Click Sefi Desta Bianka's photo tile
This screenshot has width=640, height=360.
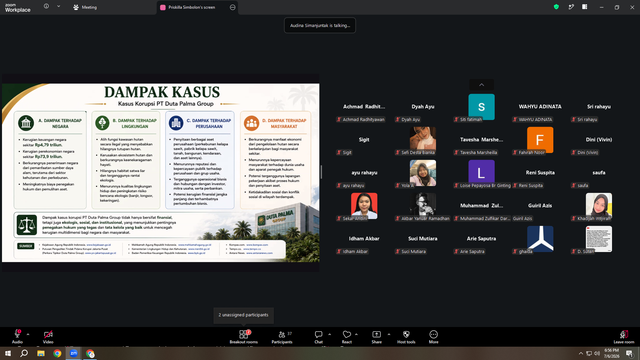click(423, 140)
